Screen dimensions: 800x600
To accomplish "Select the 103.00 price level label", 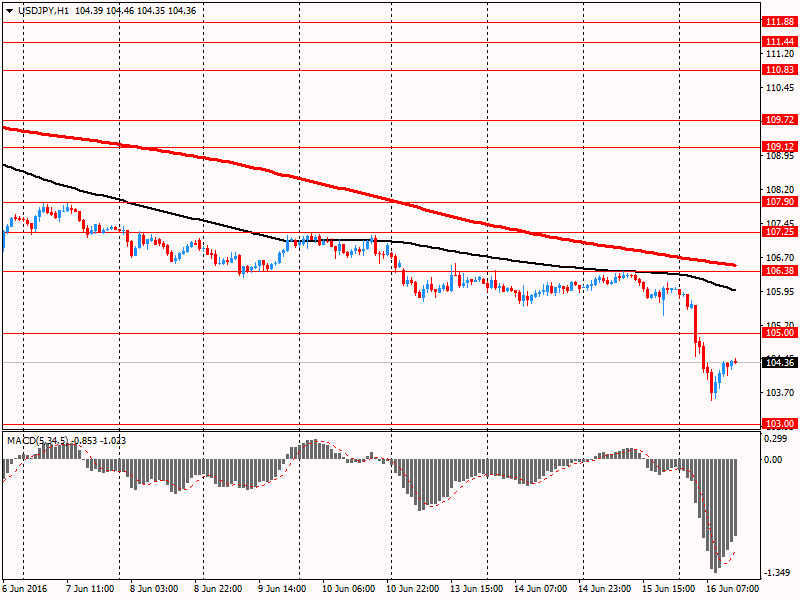I will tap(780, 424).
